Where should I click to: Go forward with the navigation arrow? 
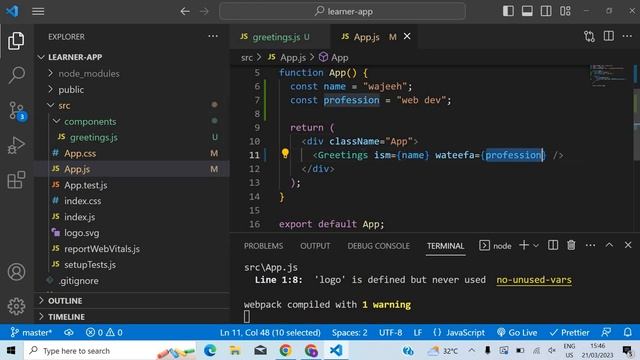tap(204, 11)
